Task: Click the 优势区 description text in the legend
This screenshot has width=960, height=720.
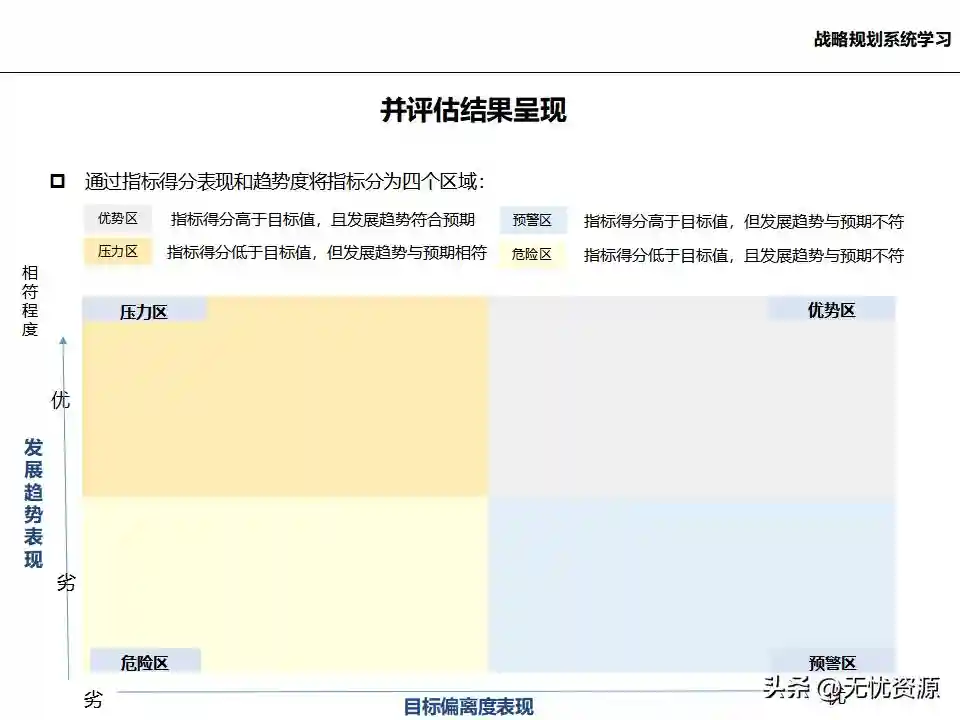Action: click(x=322, y=220)
